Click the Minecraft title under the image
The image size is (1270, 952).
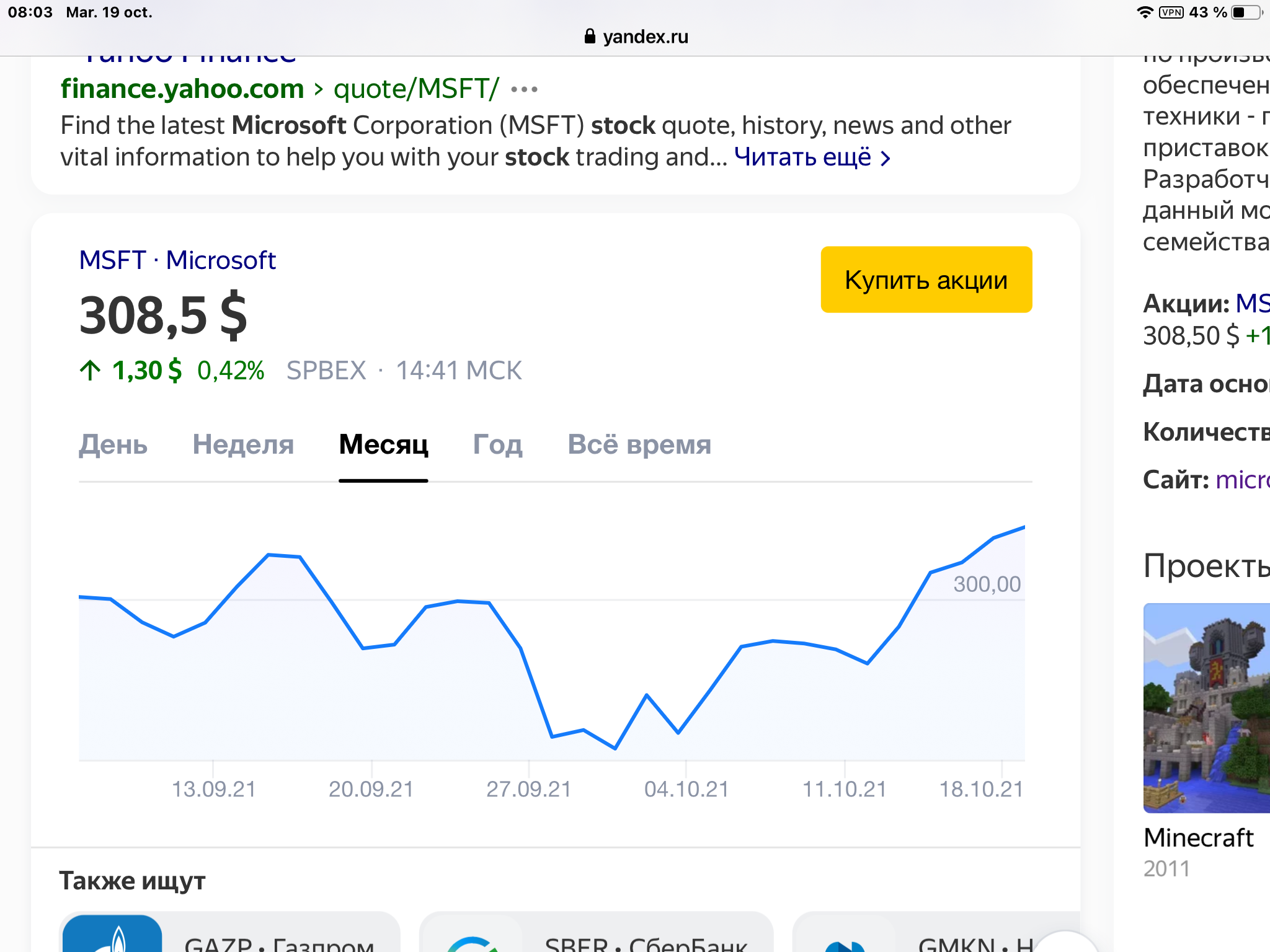point(1198,837)
